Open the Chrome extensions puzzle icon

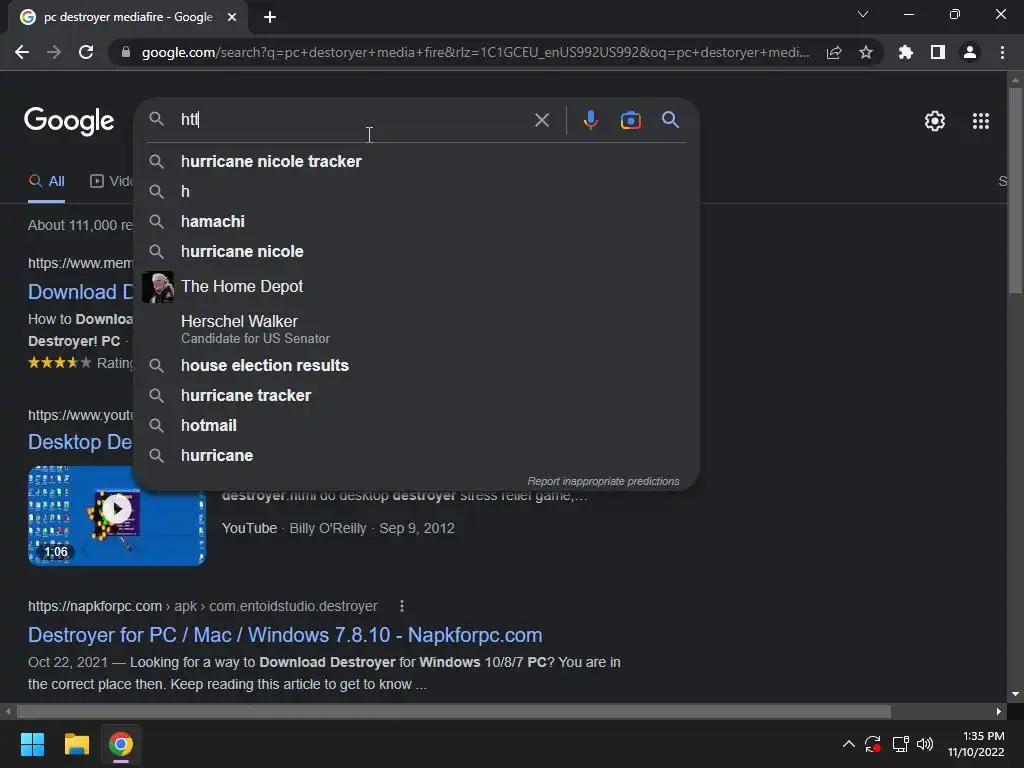[906, 52]
